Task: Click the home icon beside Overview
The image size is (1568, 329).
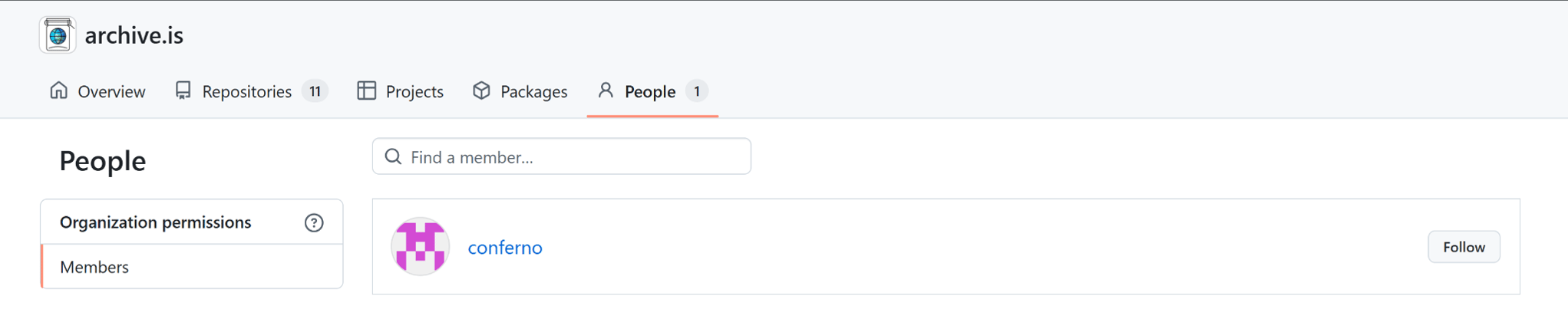Action: (x=59, y=90)
